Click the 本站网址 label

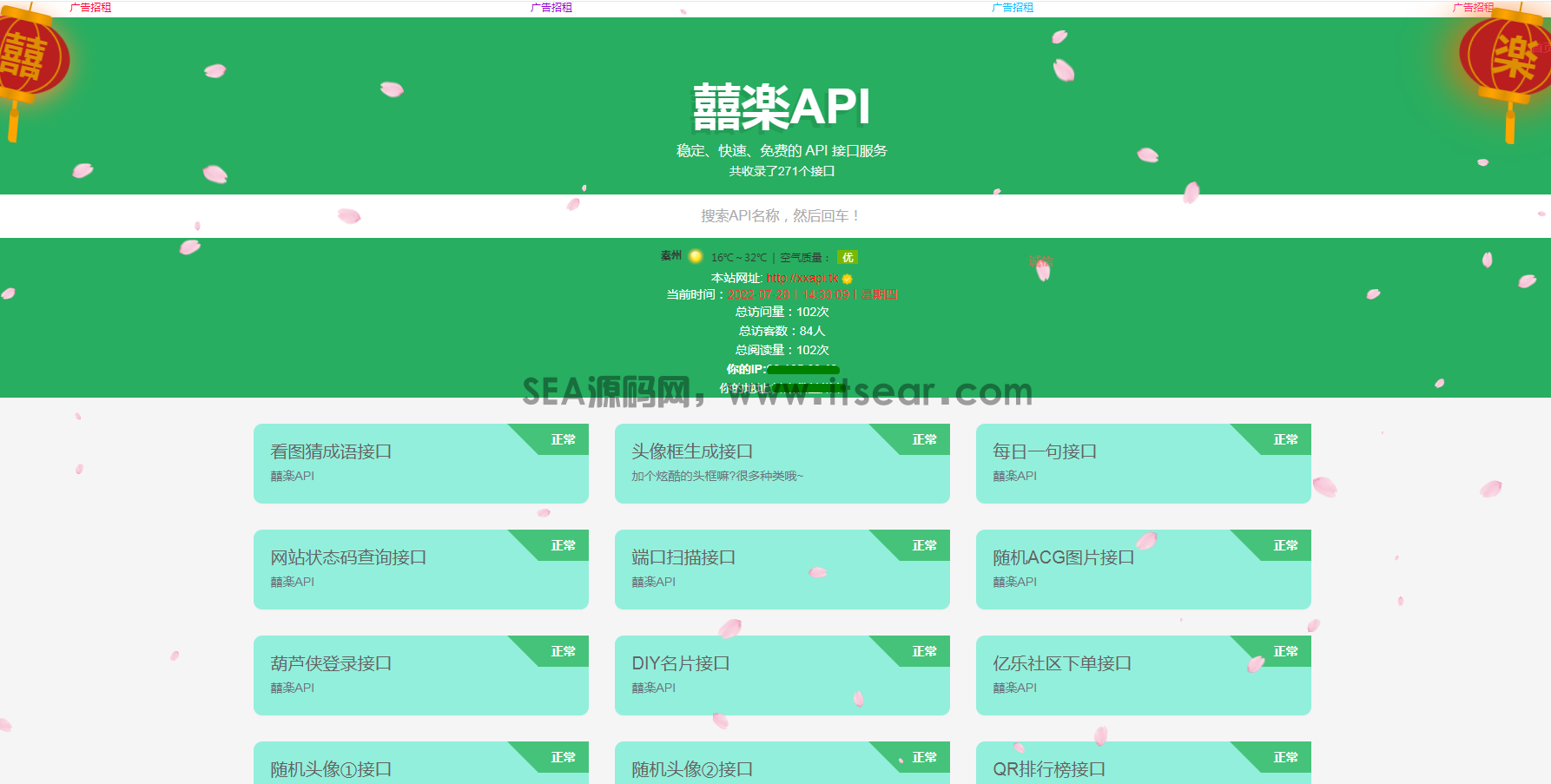coord(736,278)
